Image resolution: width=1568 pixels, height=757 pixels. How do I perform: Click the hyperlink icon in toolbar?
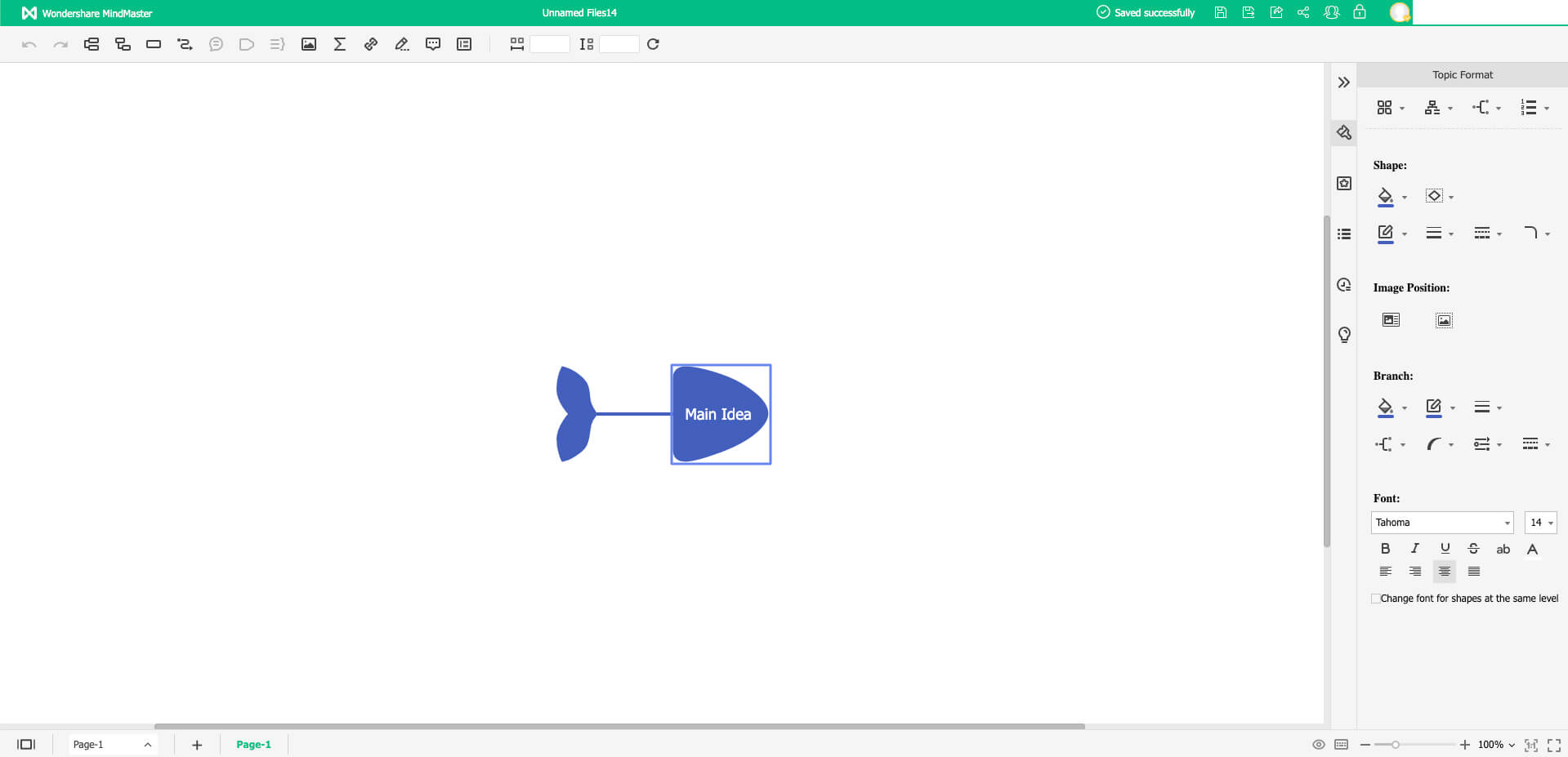(371, 44)
